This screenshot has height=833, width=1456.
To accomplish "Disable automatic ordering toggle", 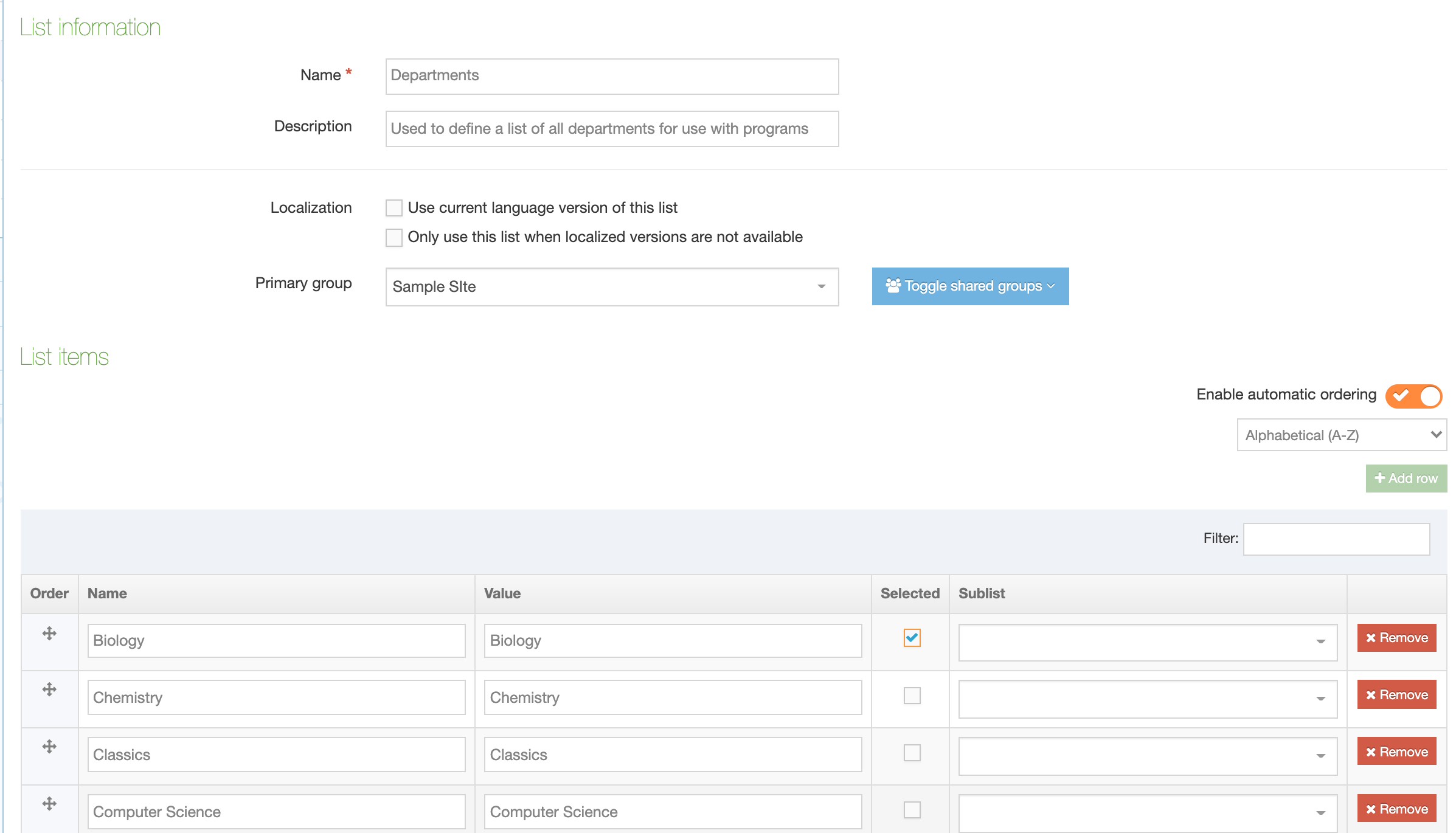I will (1413, 396).
